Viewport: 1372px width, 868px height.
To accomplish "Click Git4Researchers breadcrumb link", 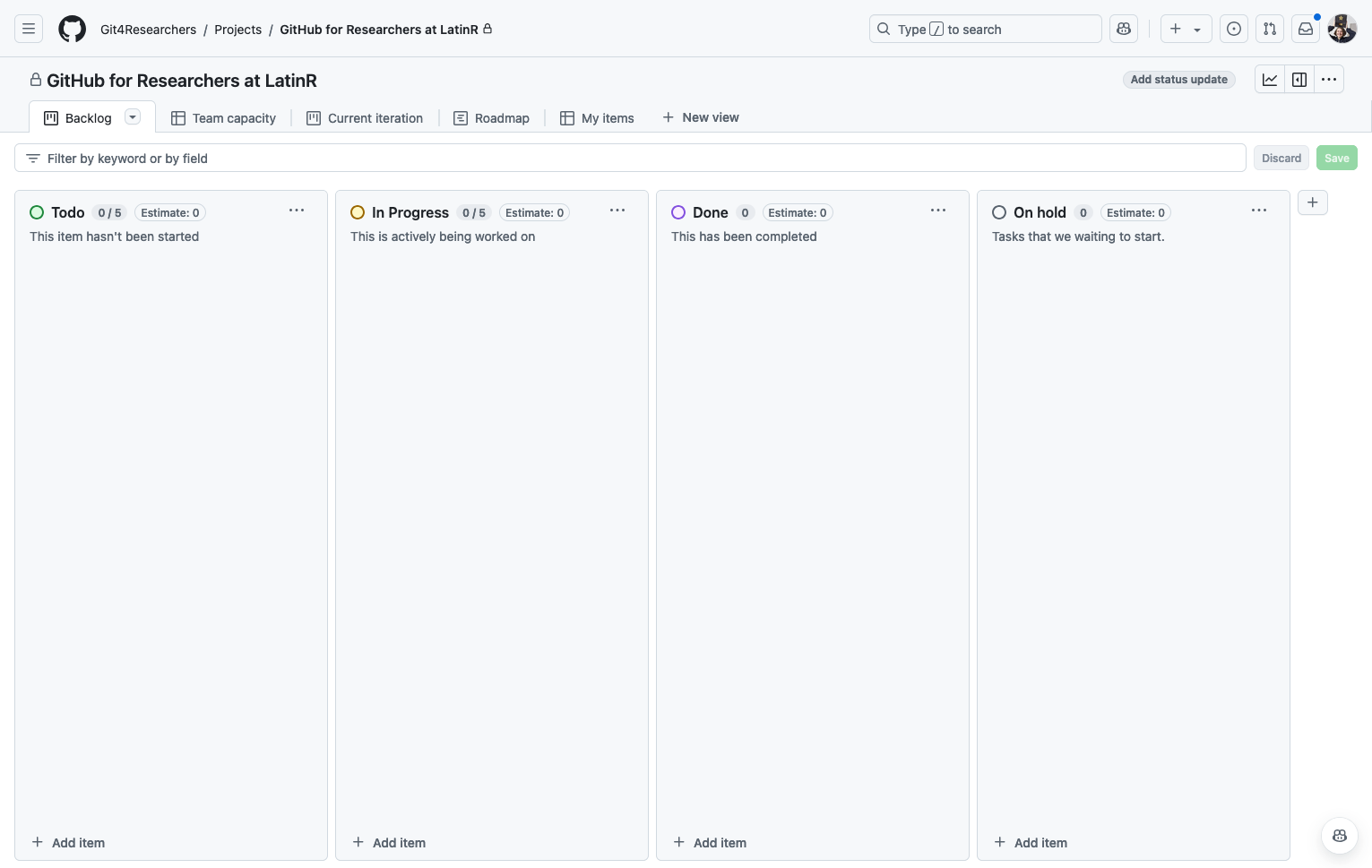I will [148, 30].
